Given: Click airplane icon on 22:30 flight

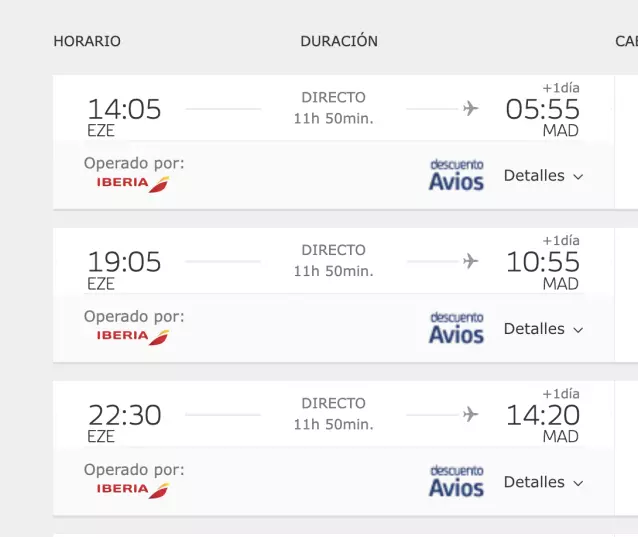Looking at the screenshot, I should pos(471,414).
